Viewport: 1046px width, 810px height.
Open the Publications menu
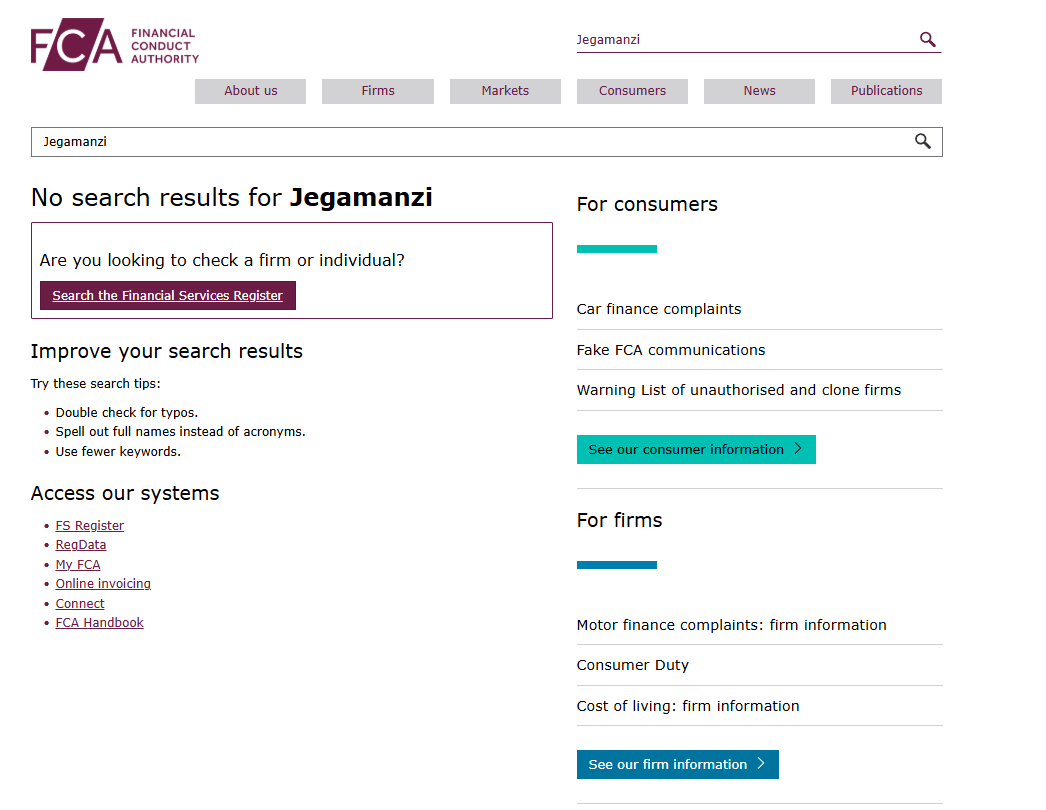pos(886,91)
